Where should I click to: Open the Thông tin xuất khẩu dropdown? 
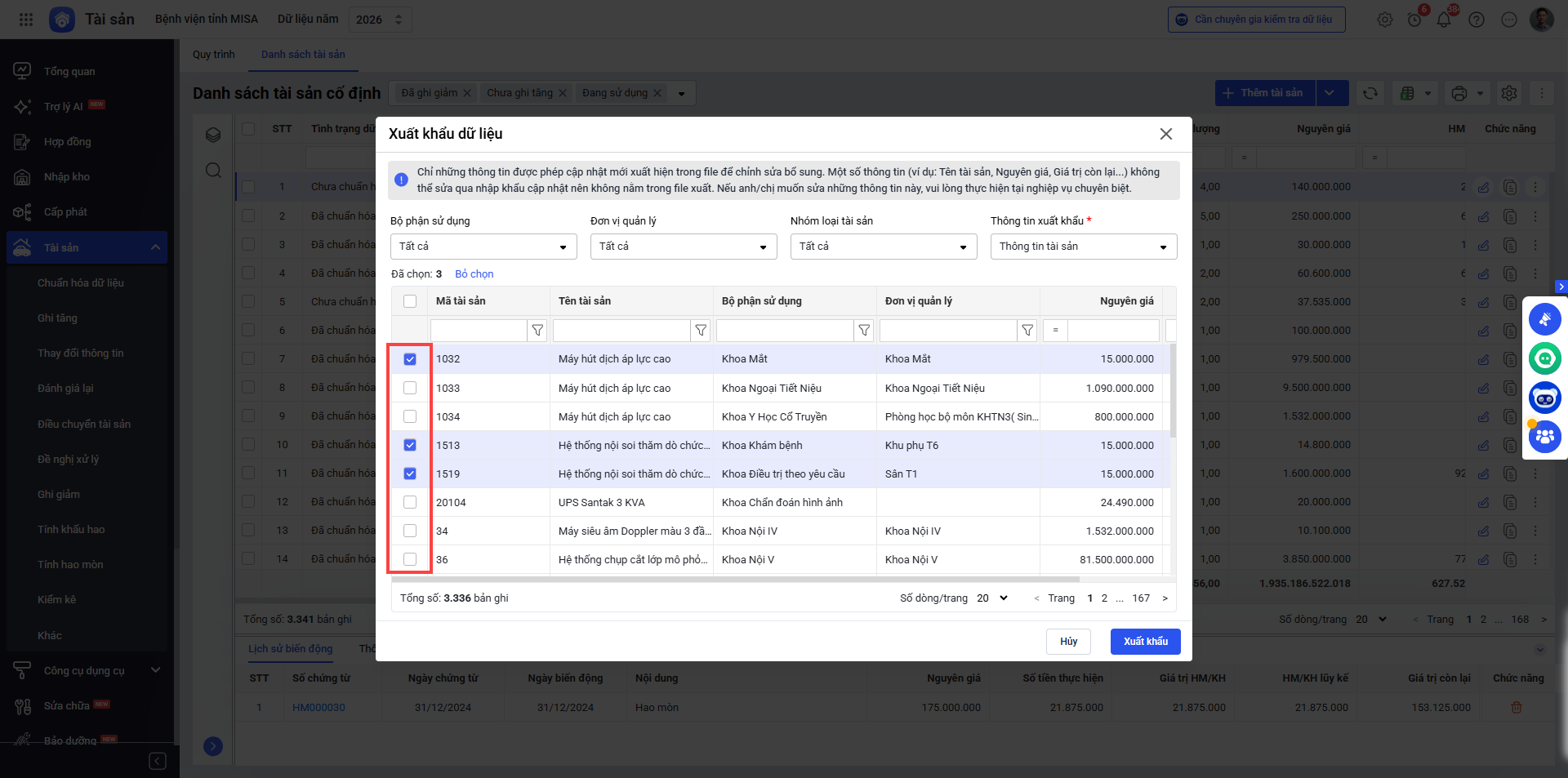click(1083, 247)
